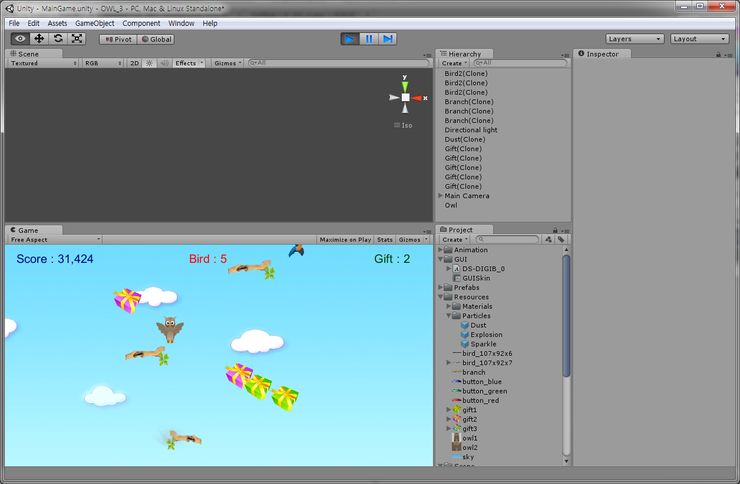740x484 pixels.
Task: Open Game view Gizmos button
Action: click(x=412, y=240)
